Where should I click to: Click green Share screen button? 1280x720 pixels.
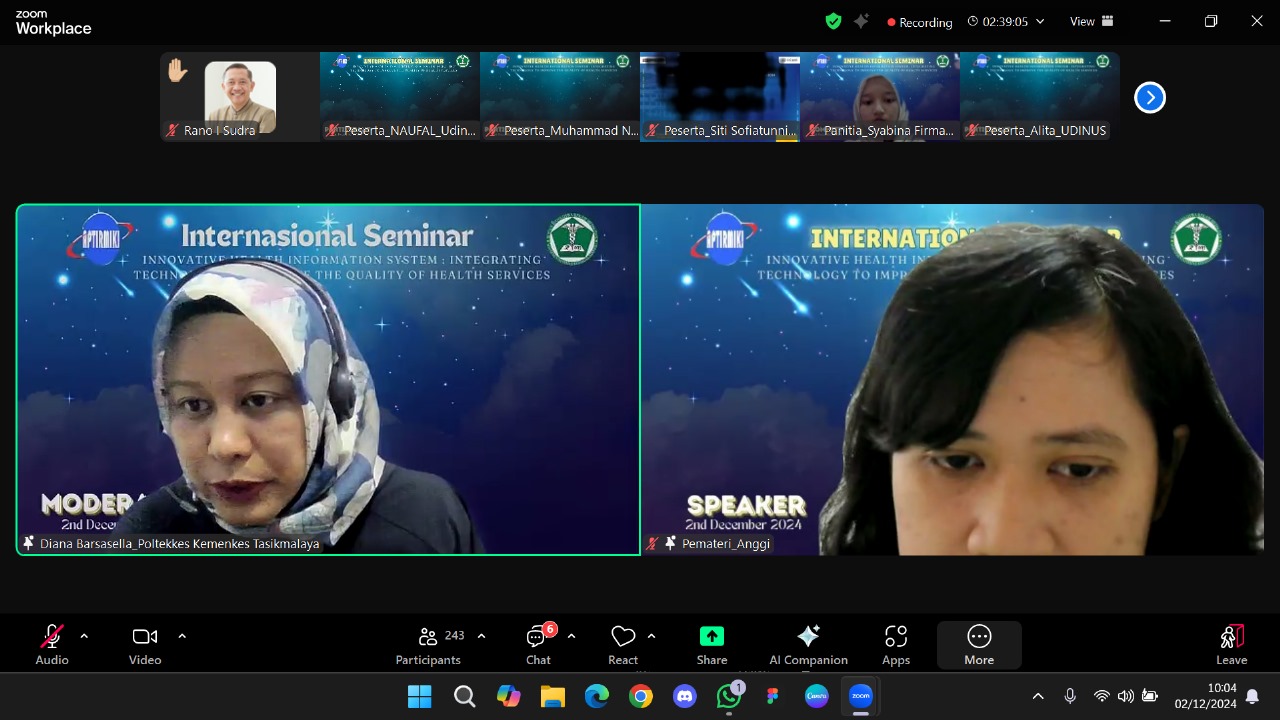(x=712, y=645)
